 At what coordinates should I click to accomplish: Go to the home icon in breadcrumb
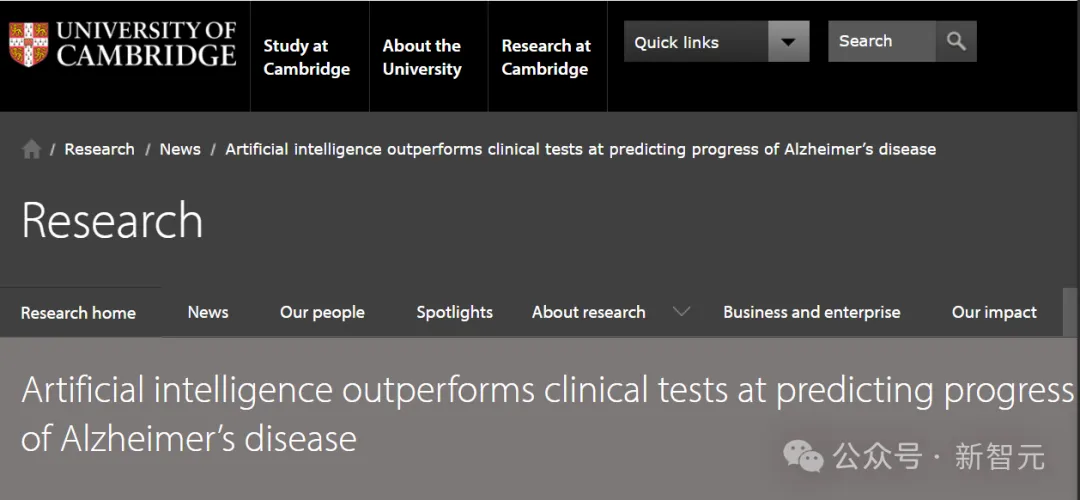(x=31, y=149)
